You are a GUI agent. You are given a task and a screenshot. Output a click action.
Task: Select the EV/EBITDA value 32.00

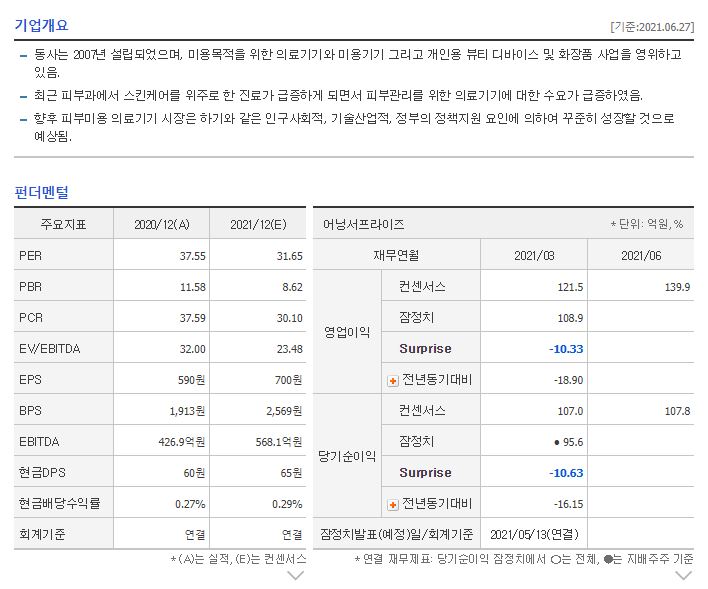pos(192,349)
